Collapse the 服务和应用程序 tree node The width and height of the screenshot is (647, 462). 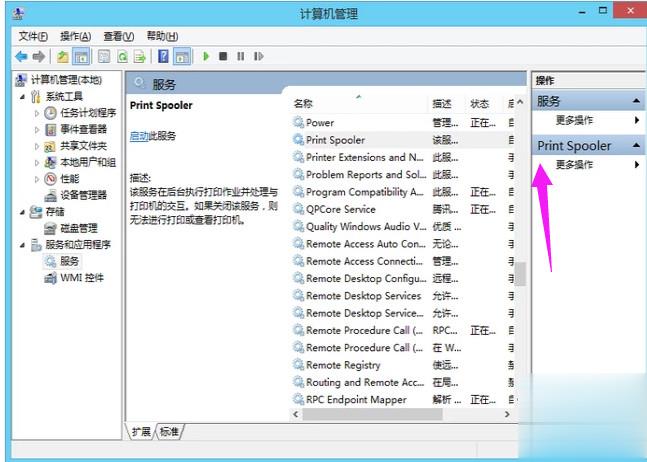click(22, 245)
